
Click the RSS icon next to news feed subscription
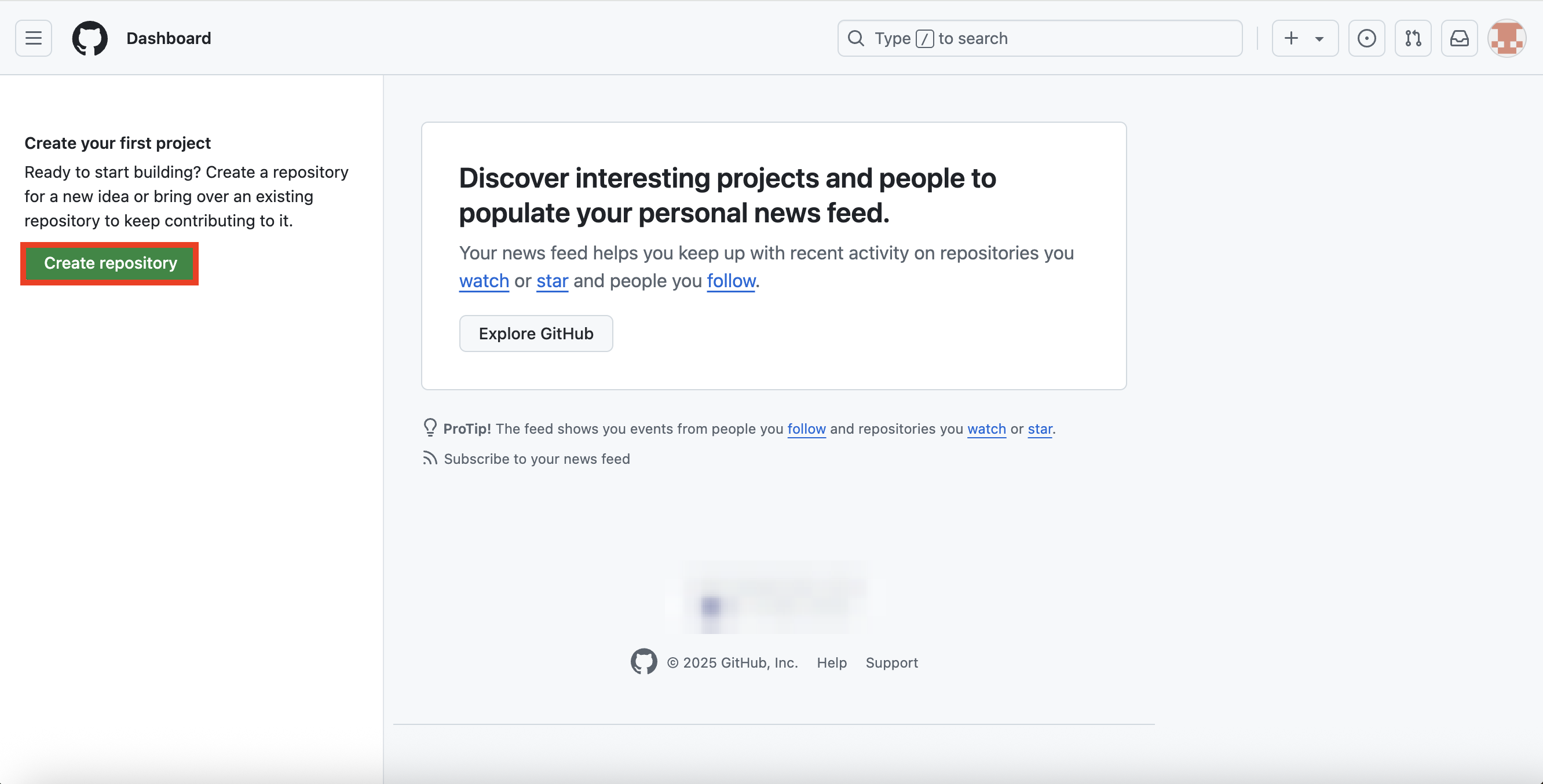(x=429, y=458)
